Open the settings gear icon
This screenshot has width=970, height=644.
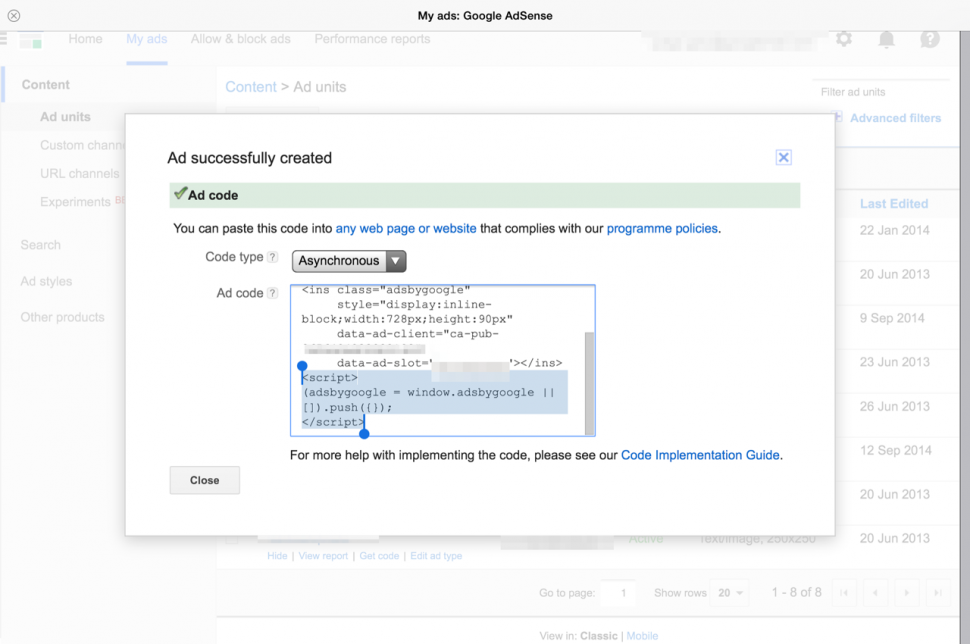point(844,39)
